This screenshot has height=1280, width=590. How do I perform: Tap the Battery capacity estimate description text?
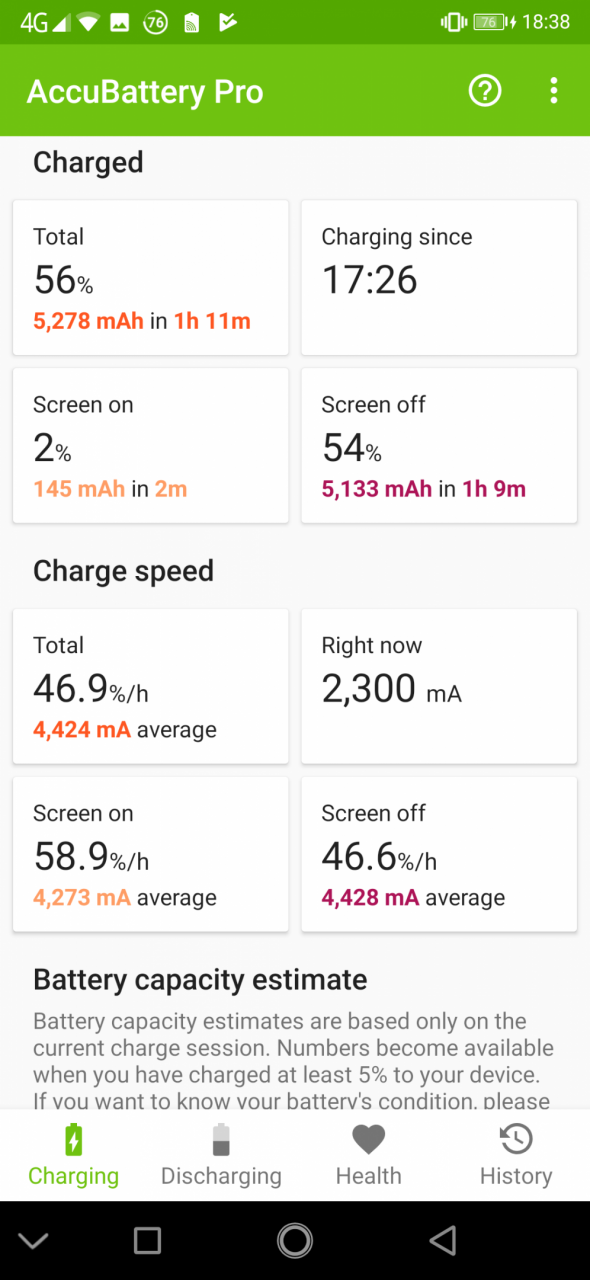pos(293,1061)
